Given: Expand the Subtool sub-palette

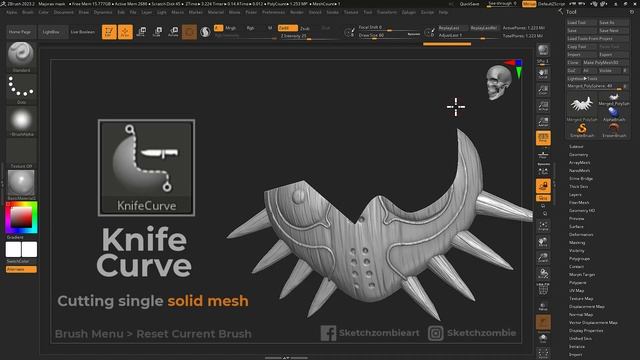Looking at the screenshot, I should pyautogui.click(x=576, y=147).
